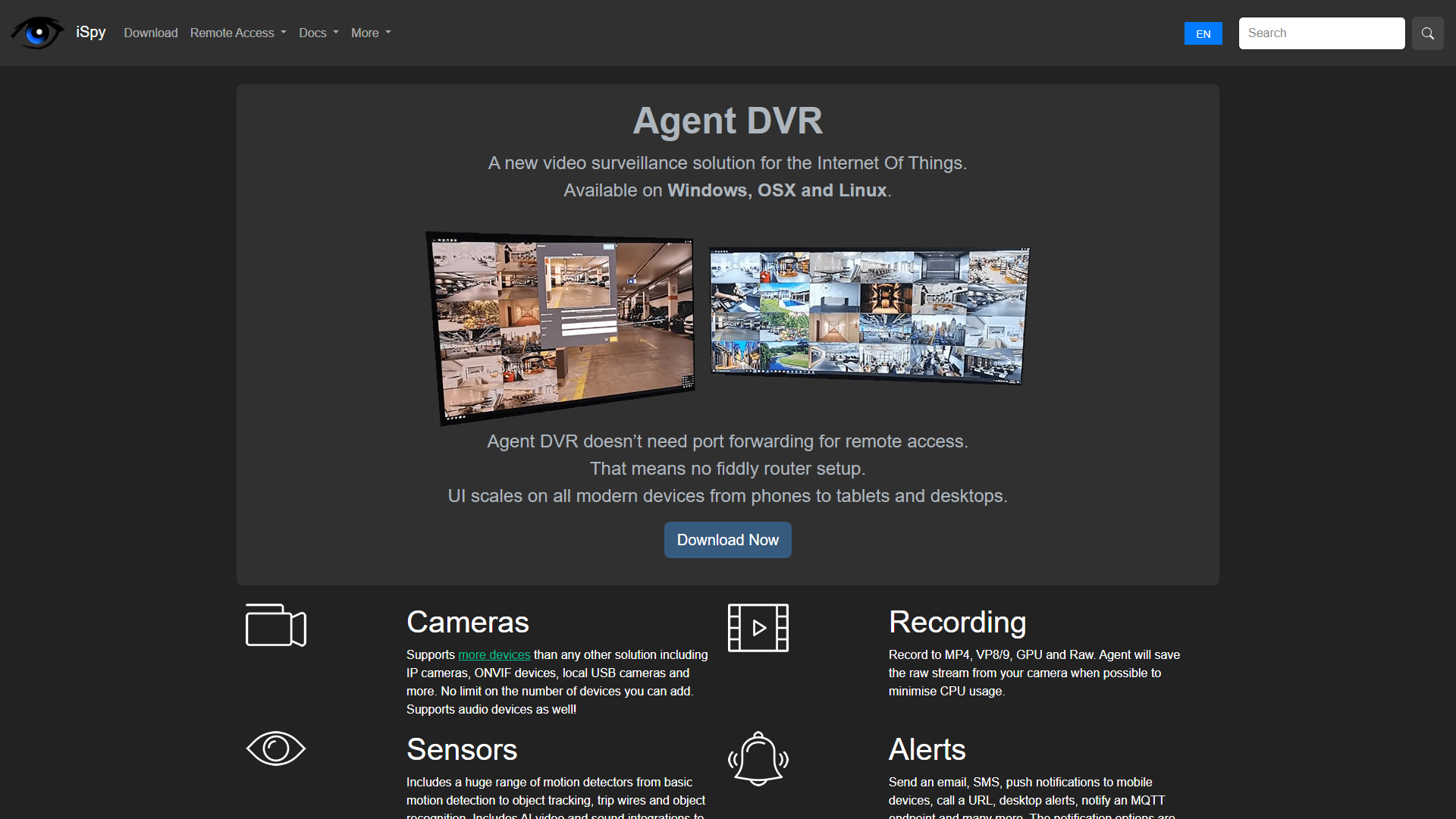Expand the More menu
The height and width of the screenshot is (819, 1456).
371,33
